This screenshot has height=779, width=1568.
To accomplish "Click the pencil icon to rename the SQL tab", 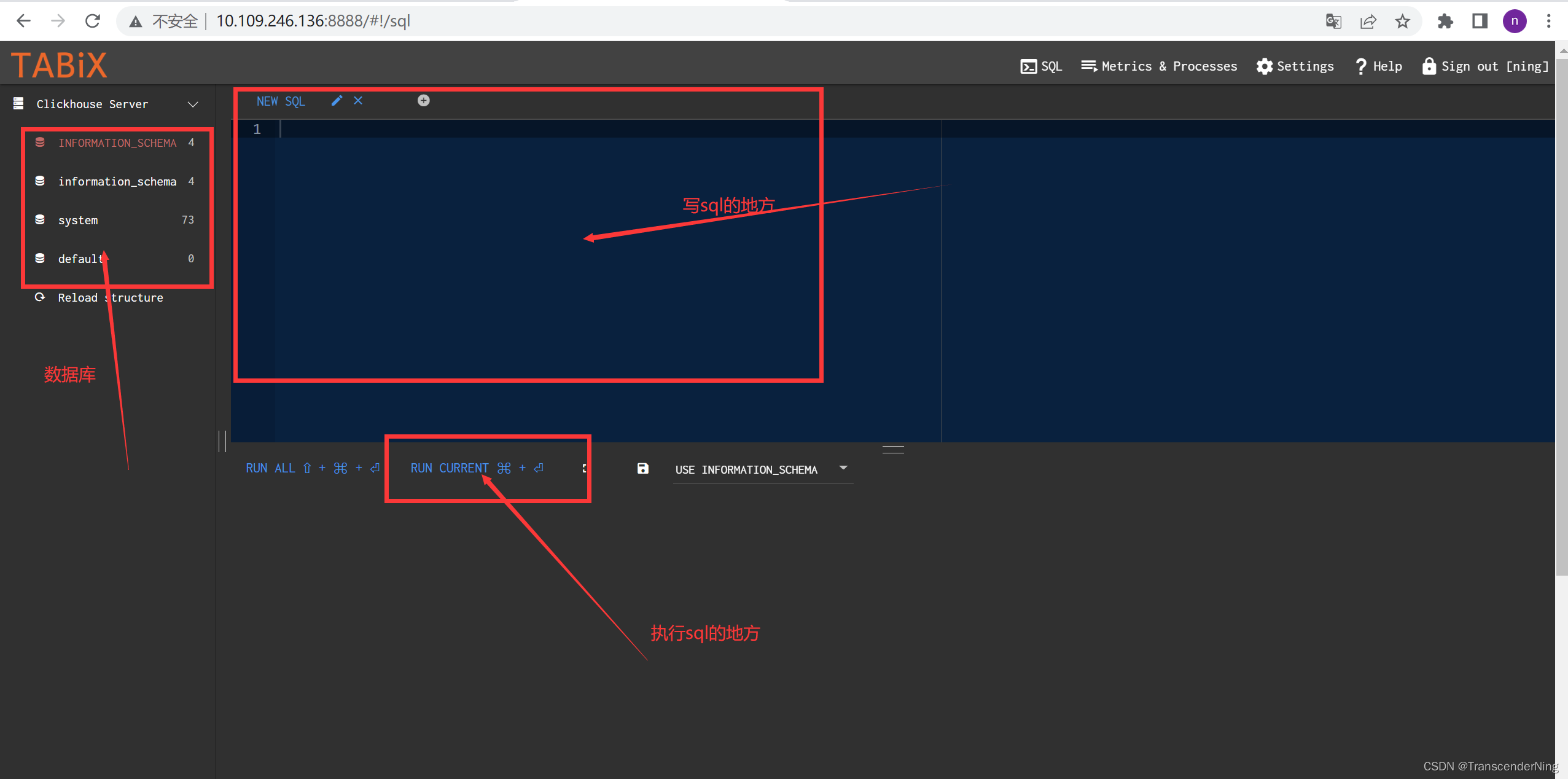I will pyautogui.click(x=336, y=101).
